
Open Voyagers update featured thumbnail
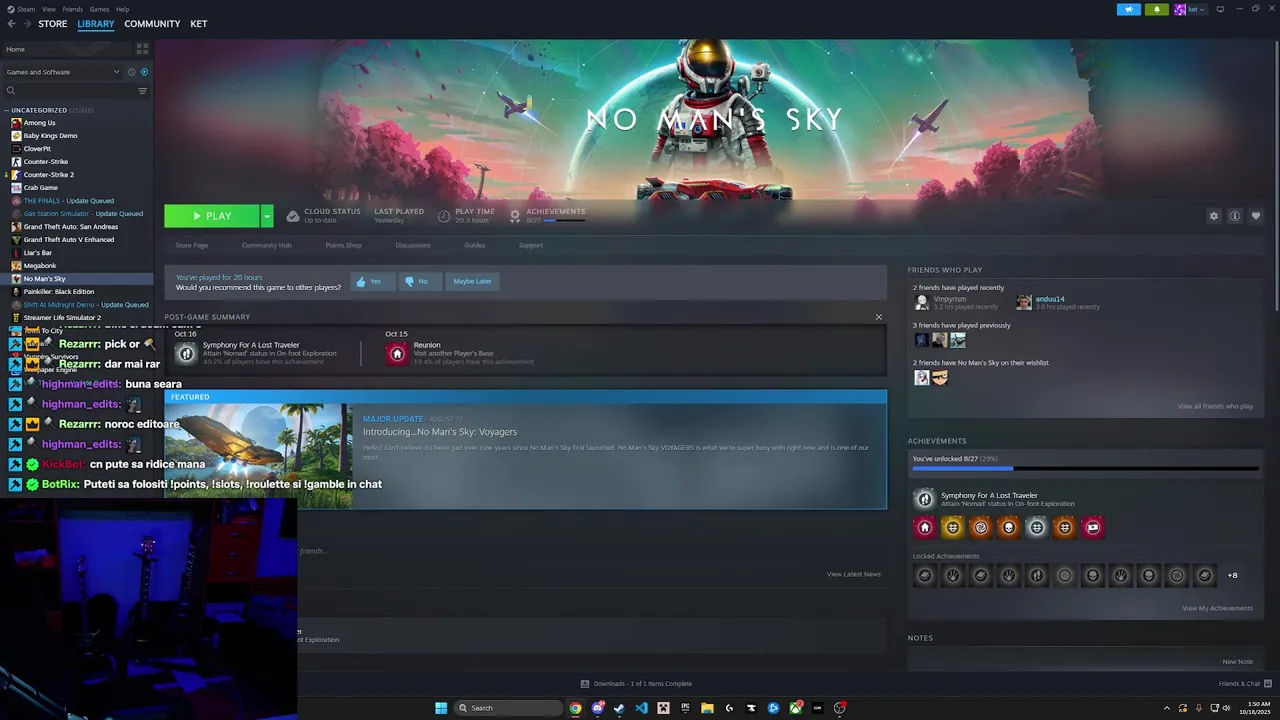tap(258, 456)
